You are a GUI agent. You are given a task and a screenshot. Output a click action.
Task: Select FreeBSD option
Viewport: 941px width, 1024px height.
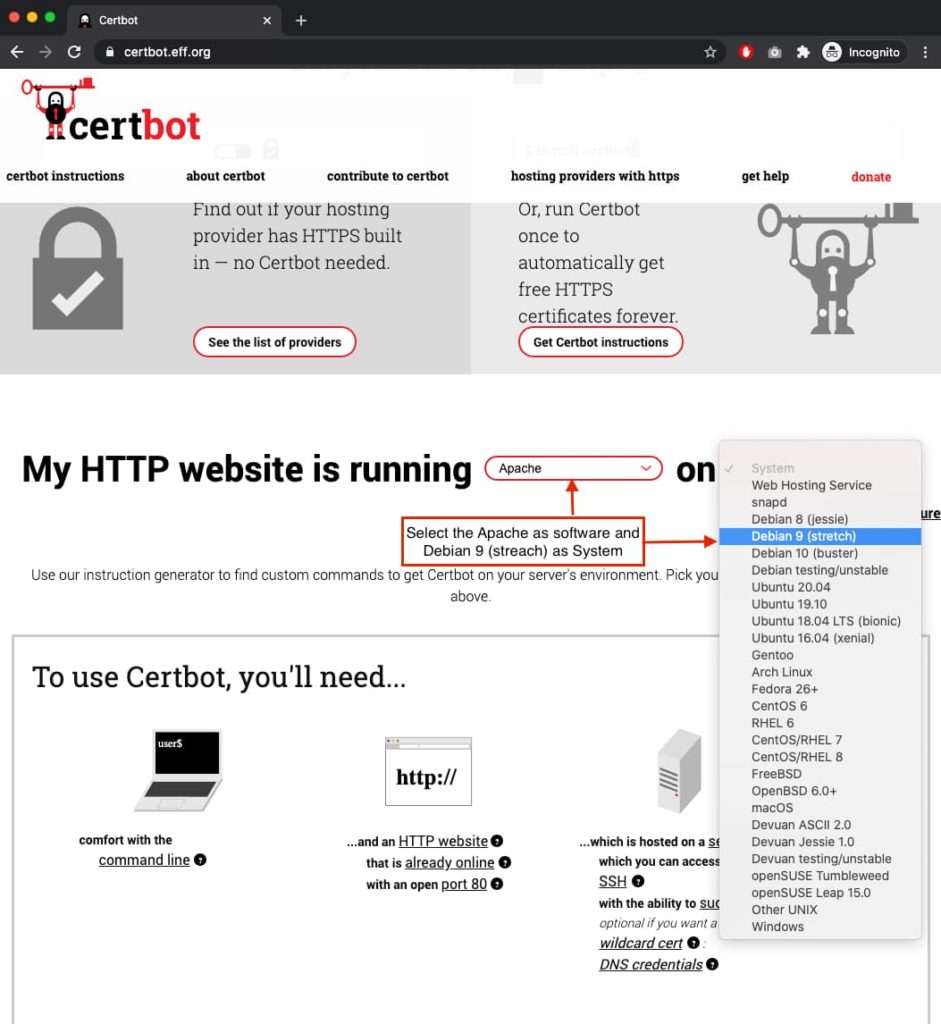coord(820,774)
